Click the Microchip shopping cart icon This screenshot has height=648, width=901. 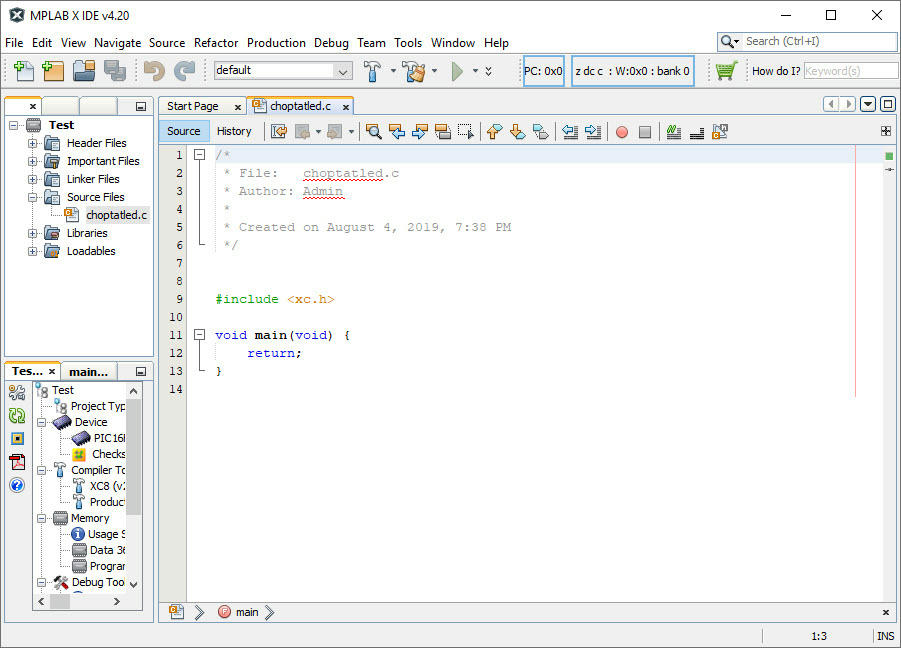(726, 71)
